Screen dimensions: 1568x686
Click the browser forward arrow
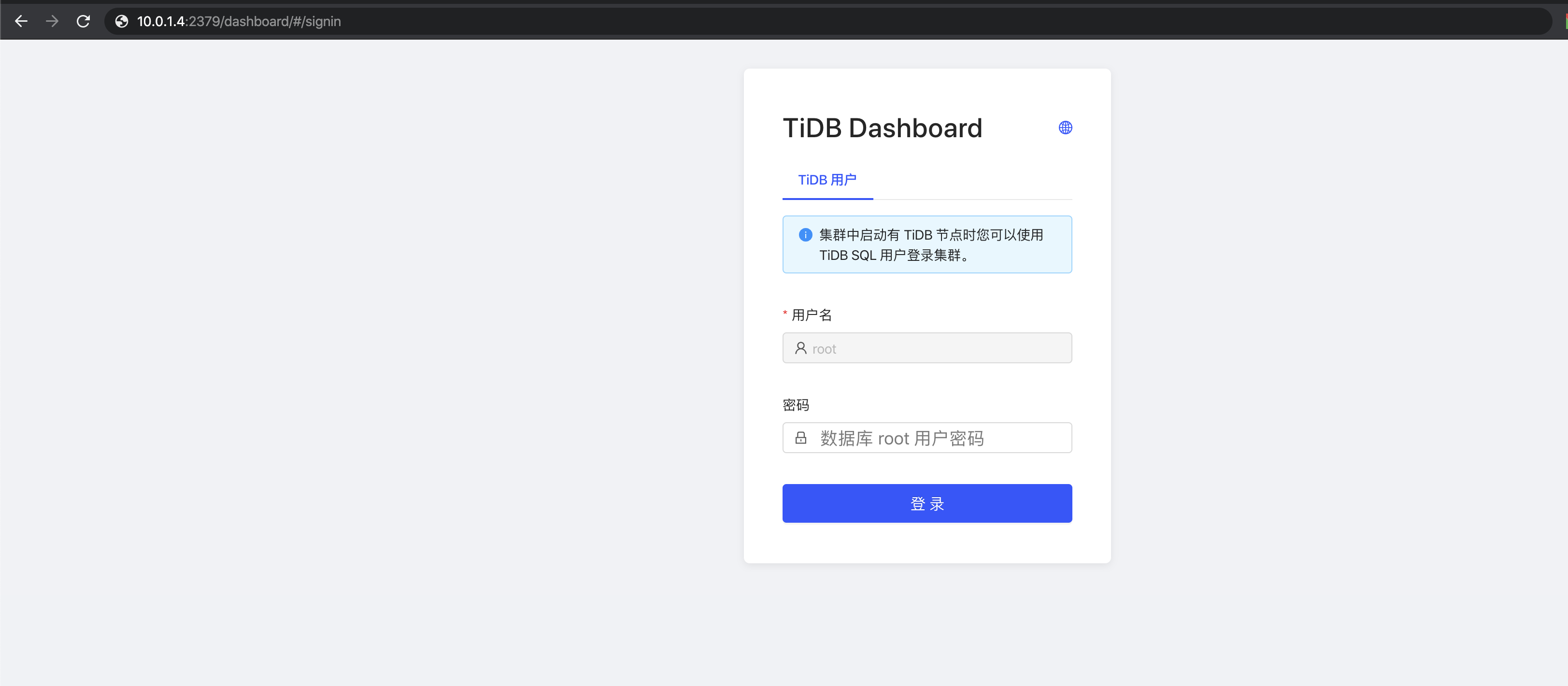(x=52, y=21)
